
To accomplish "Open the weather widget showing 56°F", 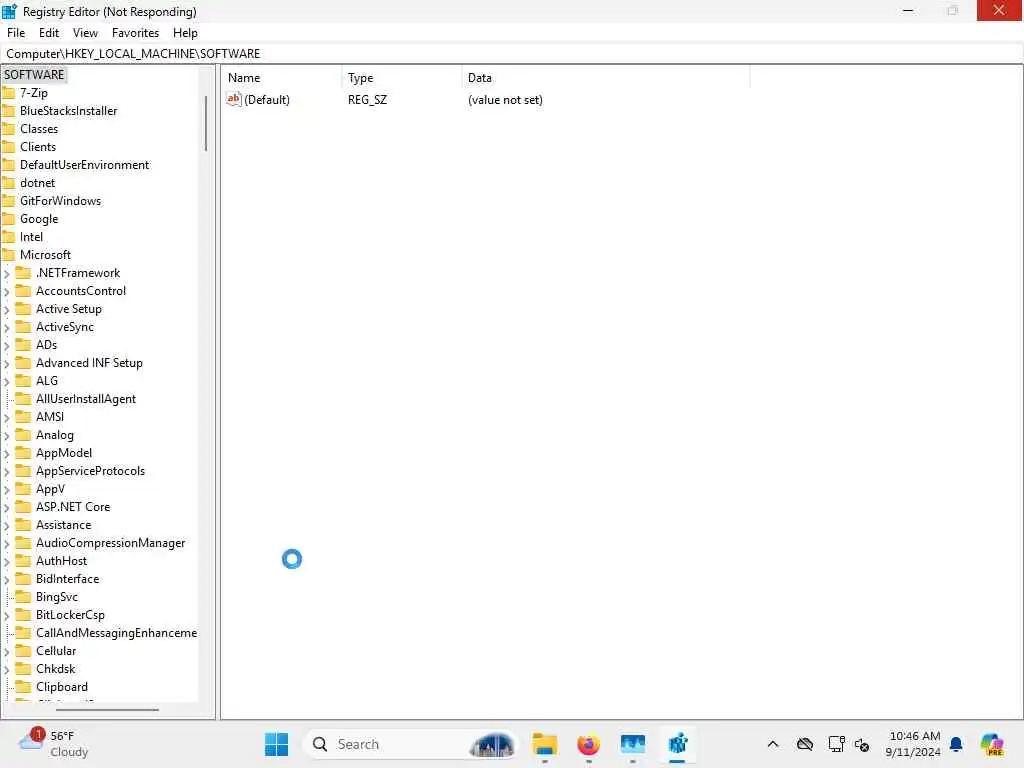I will click(x=54, y=744).
